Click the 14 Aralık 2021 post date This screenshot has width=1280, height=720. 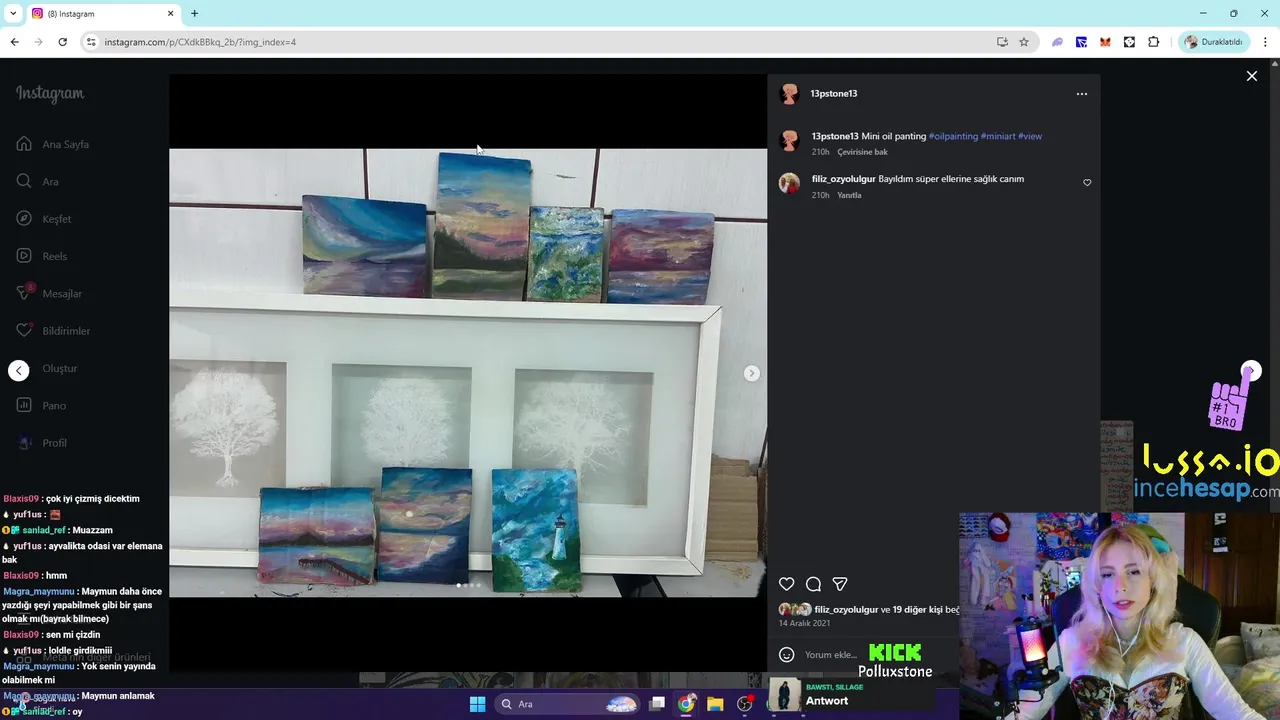coord(804,623)
